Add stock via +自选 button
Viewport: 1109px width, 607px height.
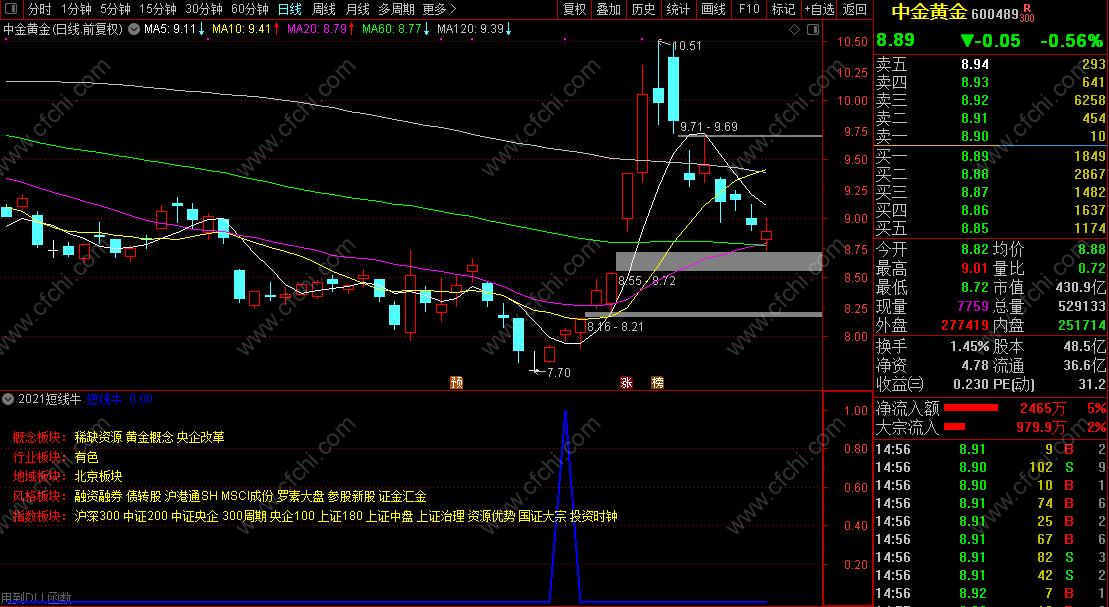[x=820, y=9]
